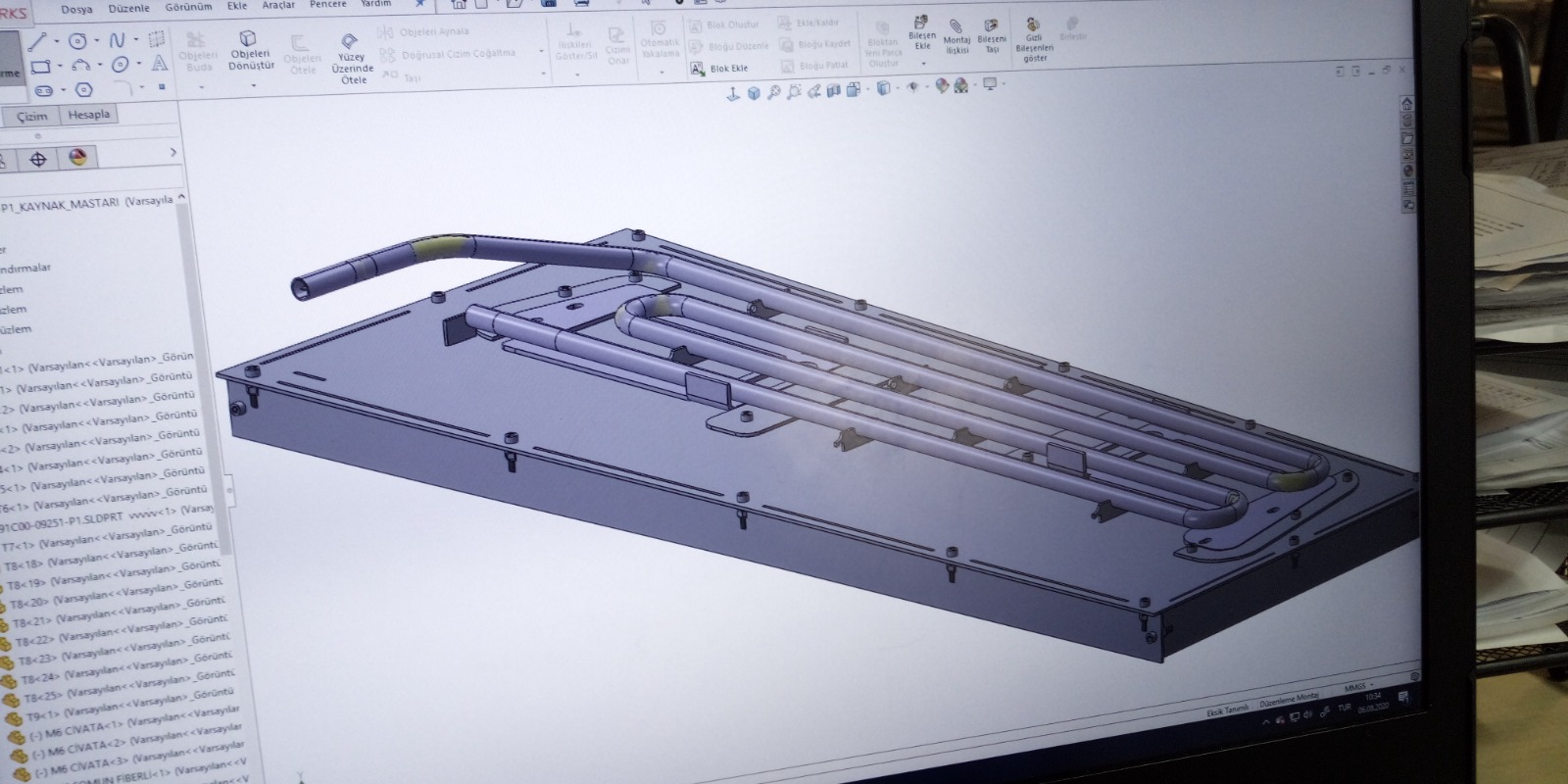The width and height of the screenshot is (1568, 784).
Task: Open the Bileşen Ekle dropdown arrow
Action: [922, 64]
